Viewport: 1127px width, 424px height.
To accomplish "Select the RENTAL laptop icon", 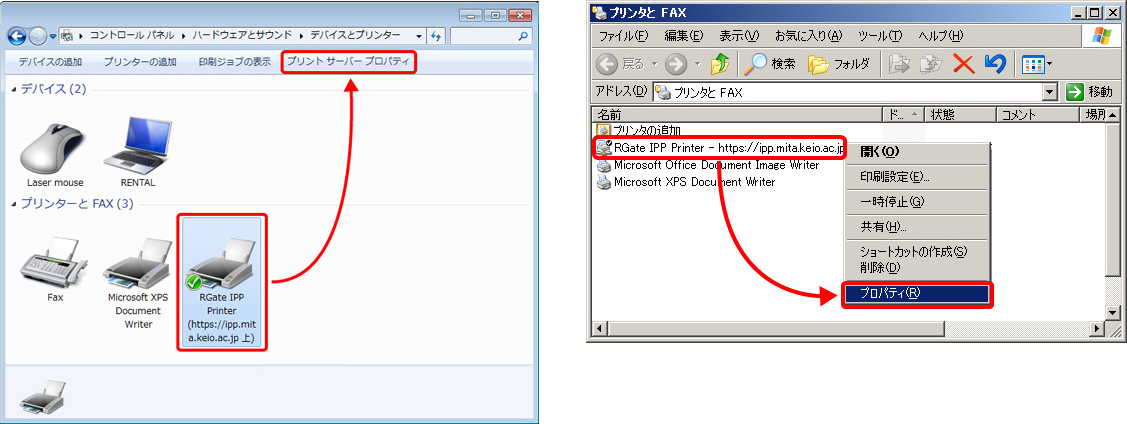I will [139, 148].
